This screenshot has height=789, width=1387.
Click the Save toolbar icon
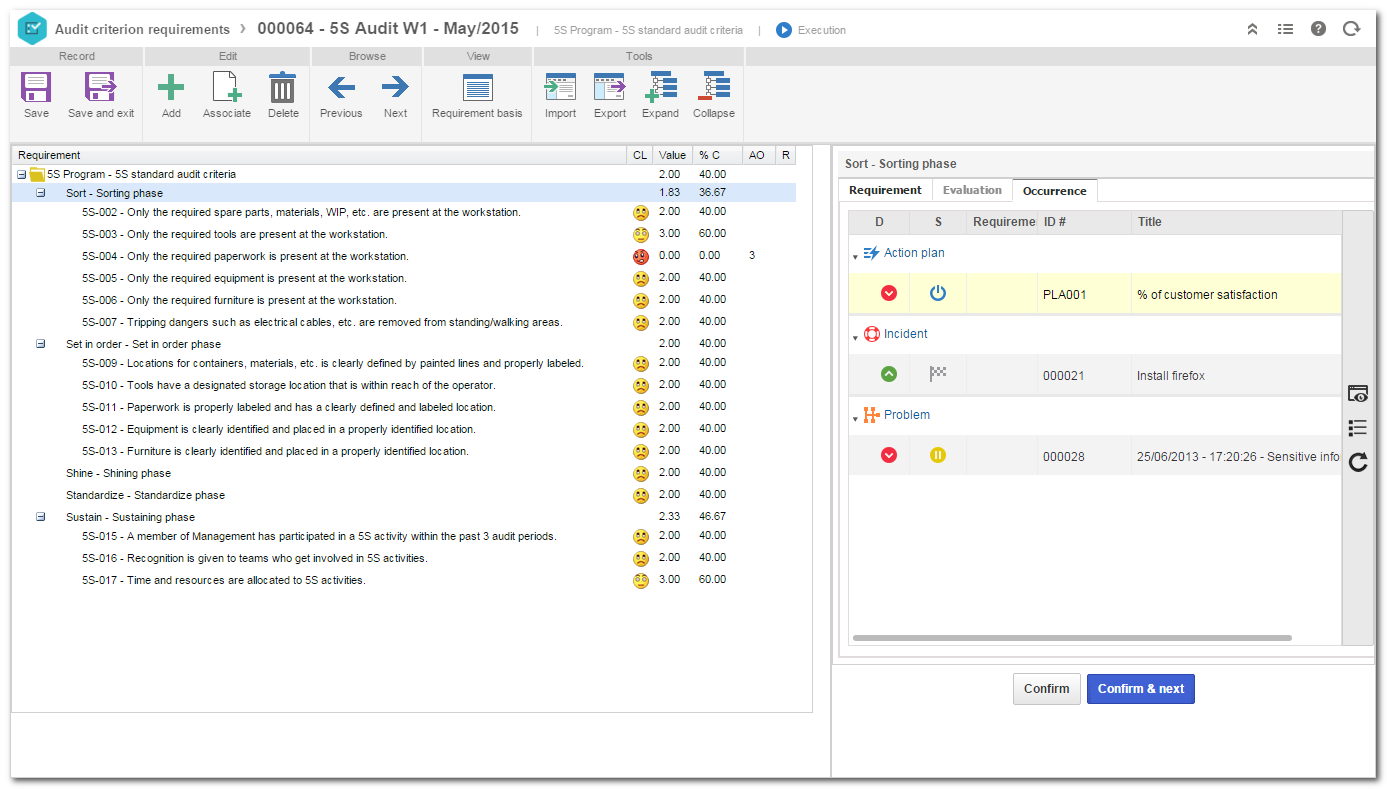click(36, 88)
